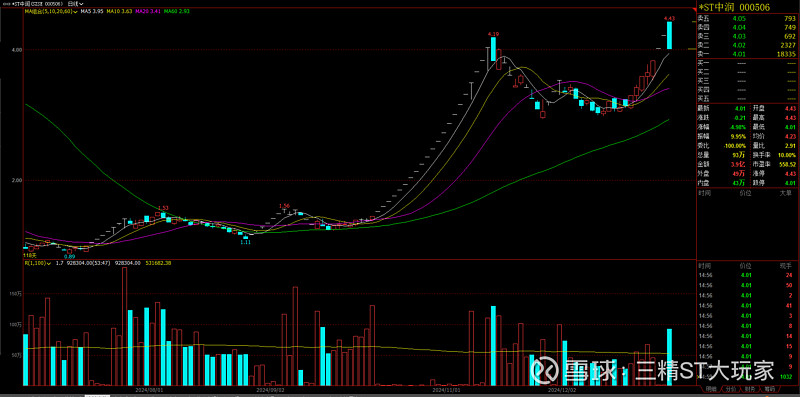This screenshot has width=800, height=397.
Task: Click the 振幅 9.95% value
Action: coord(738,136)
